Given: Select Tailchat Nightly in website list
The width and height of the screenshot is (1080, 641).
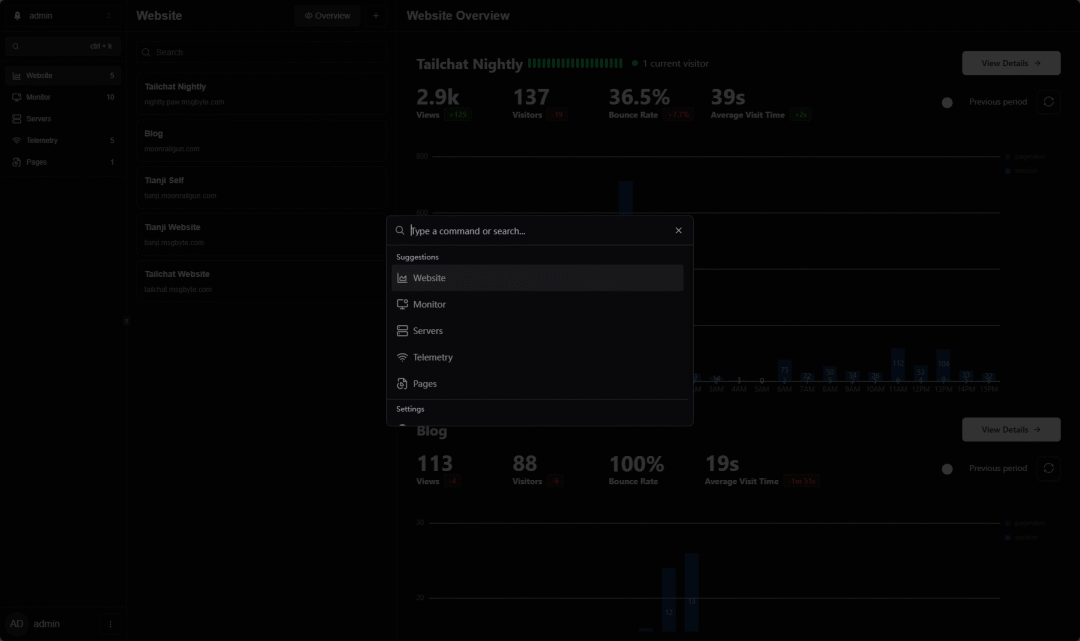Looking at the screenshot, I should click(x=261, y=94).
